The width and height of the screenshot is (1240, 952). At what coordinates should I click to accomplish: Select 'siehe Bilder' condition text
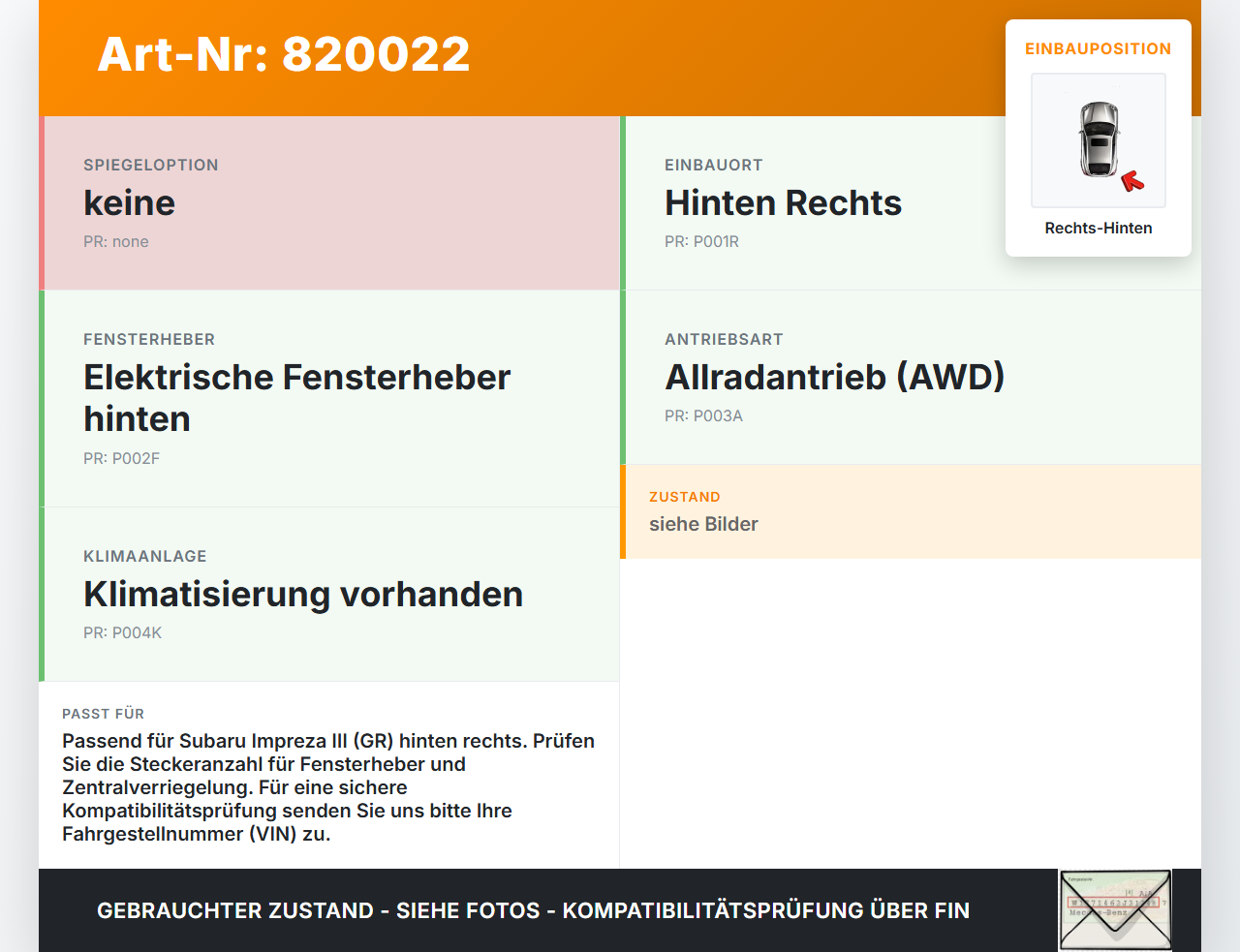pos(703,524)
